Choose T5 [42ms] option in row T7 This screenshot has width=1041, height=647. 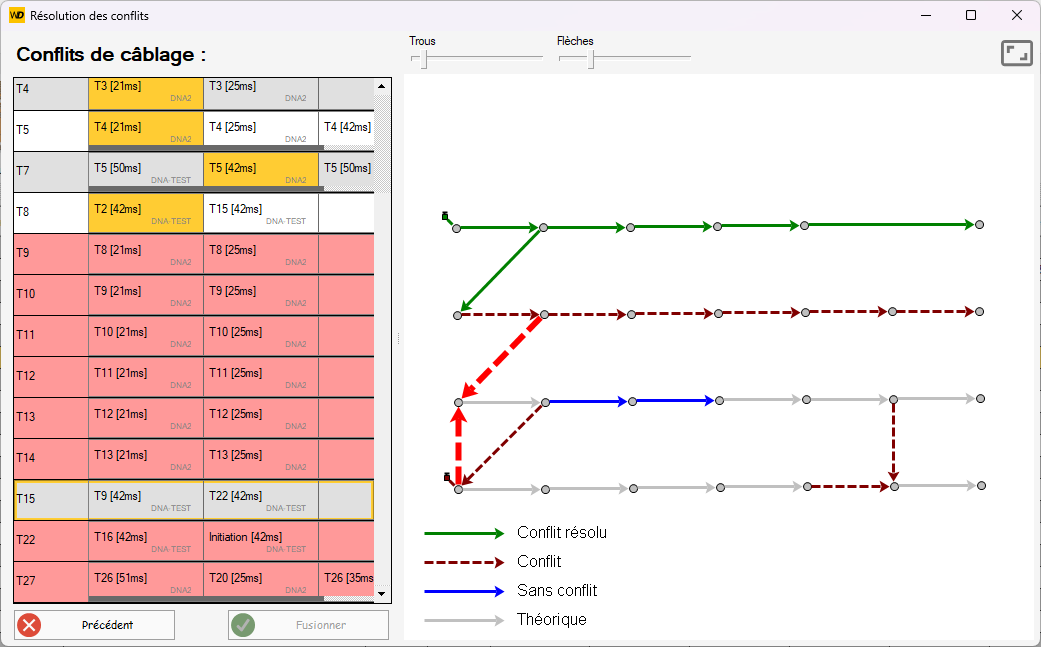point(260,173)
